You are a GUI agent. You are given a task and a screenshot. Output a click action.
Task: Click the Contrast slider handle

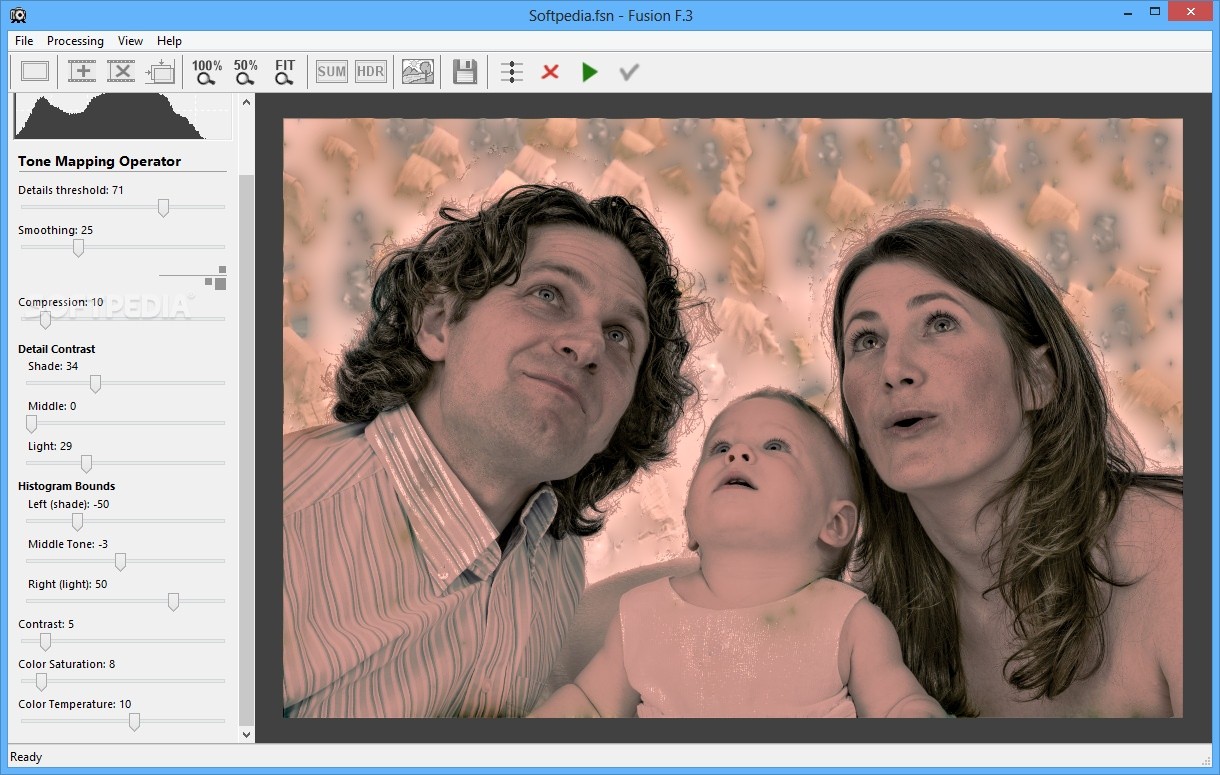point(45,641)
